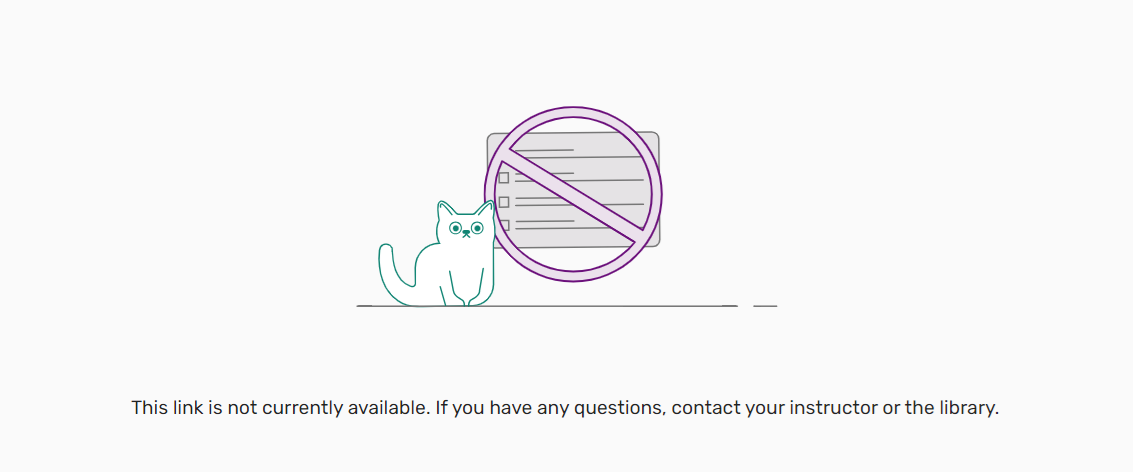
Task: Click "This link is not currently available" text
Action: [281, 408]
